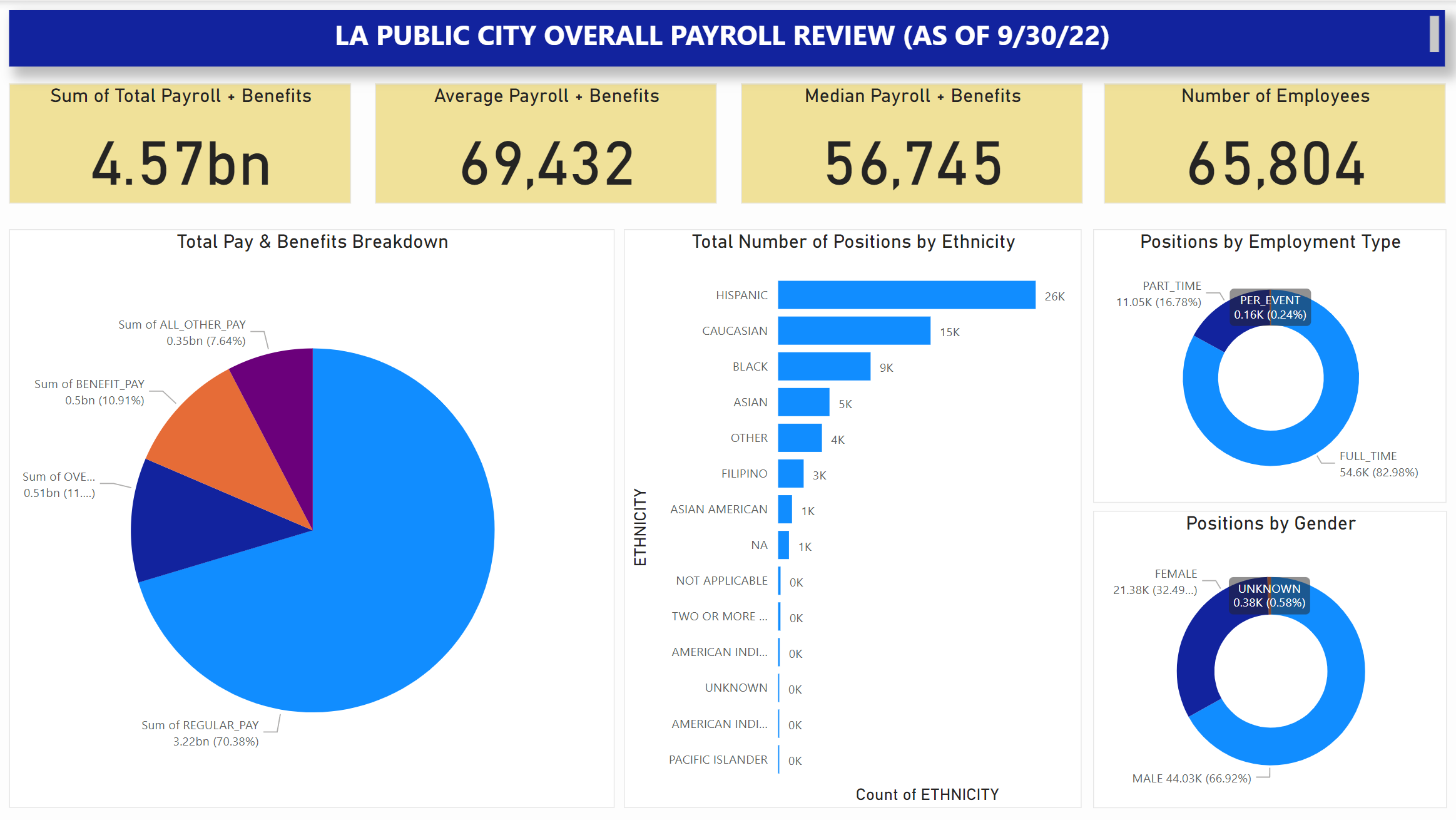
Task: Click the MALE 44.03K (66.92%) label
Action: pos(1191,778)
